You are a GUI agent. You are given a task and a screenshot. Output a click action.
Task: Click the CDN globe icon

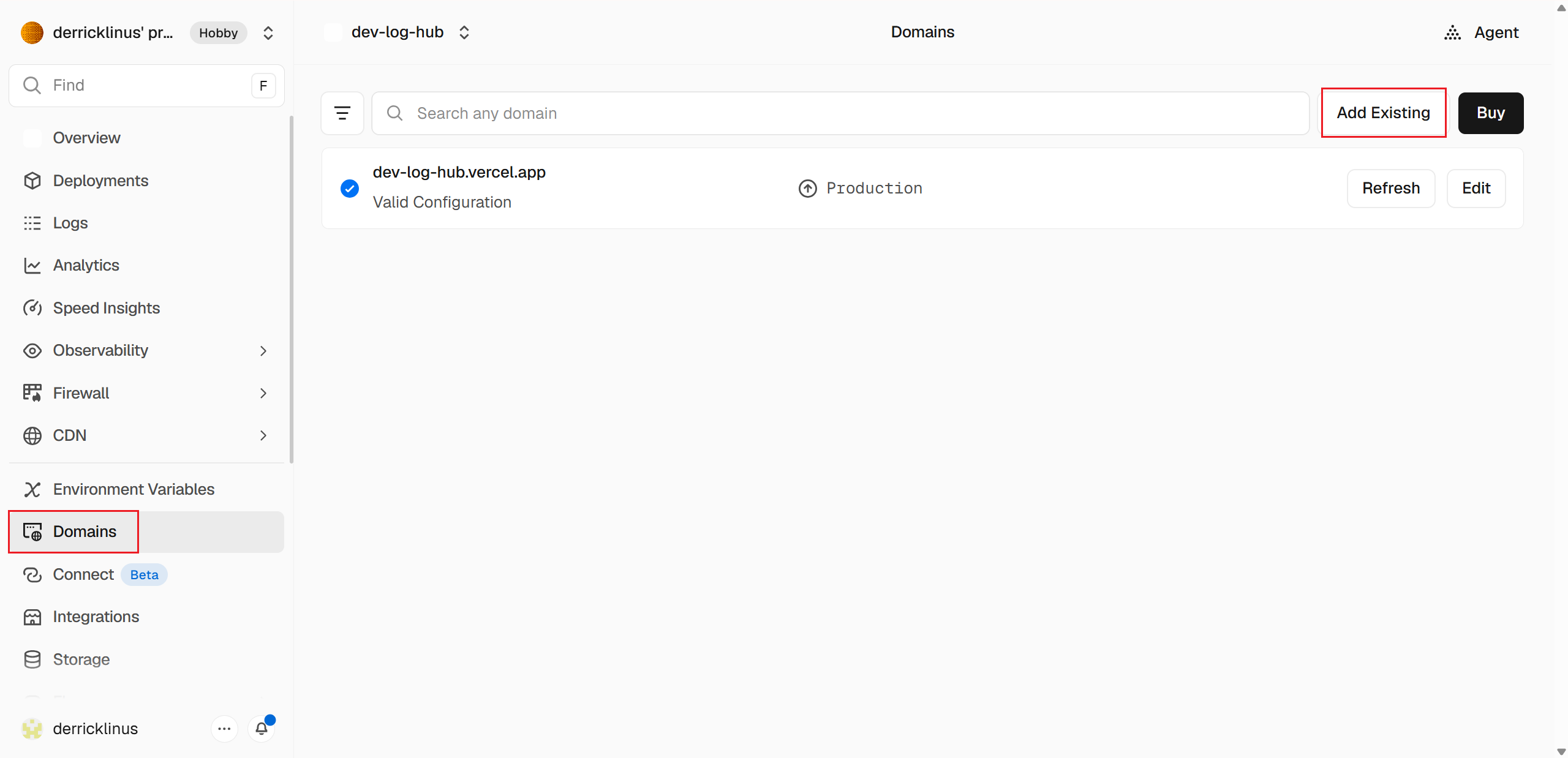coord(32,435)
